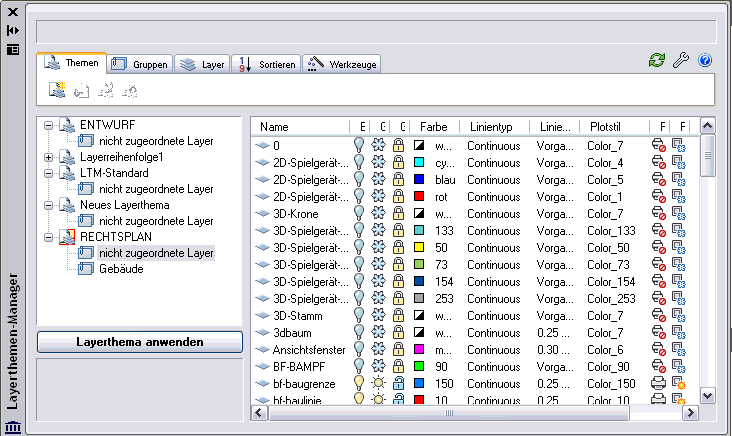Toggle plot icon for bf-baugrenze layer
The height and width of the screenshot is (436, 732).
tap(658, 384)
